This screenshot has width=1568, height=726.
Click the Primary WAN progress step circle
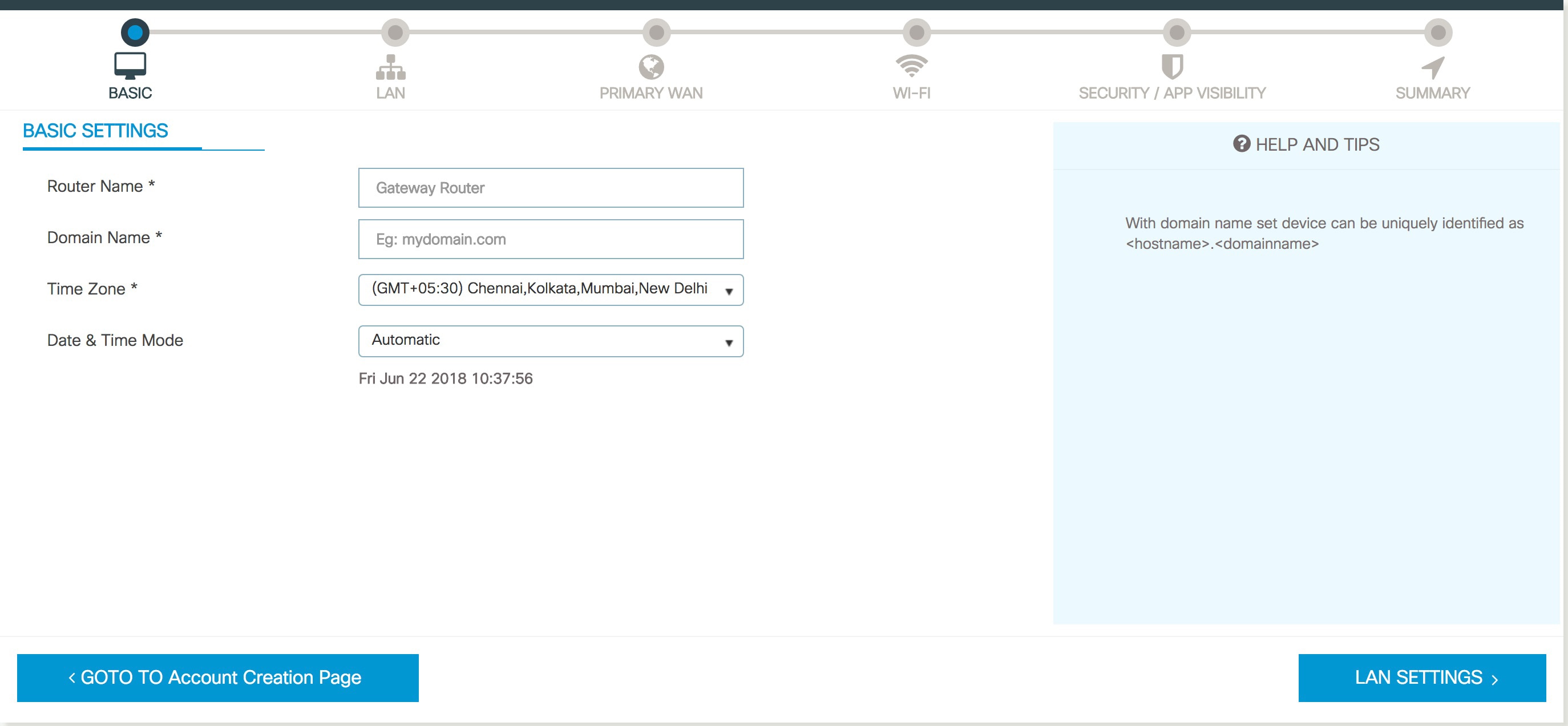coord(656,33)
